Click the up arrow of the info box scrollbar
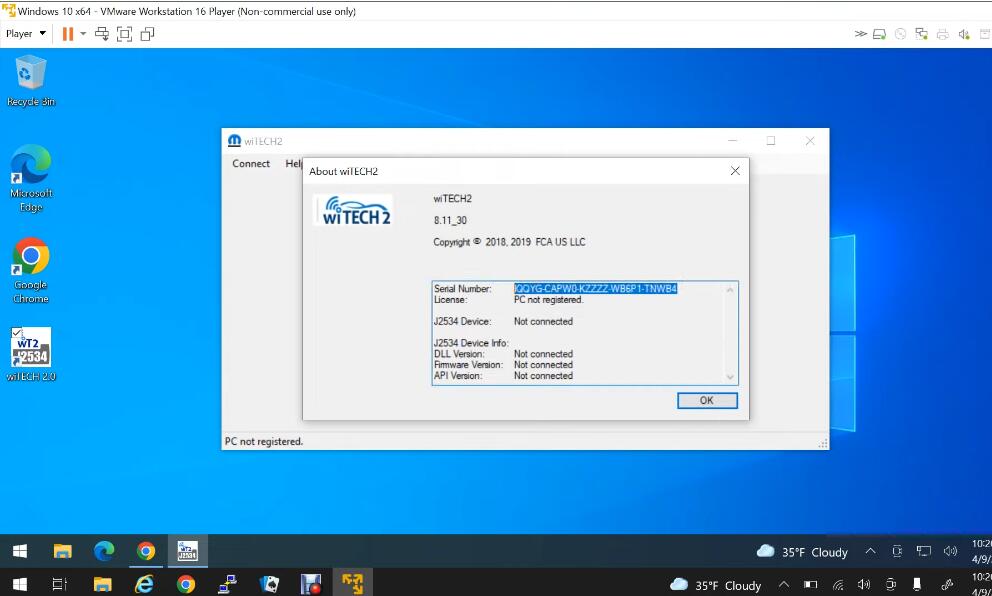The image size is (992, 596). [730, 290]
